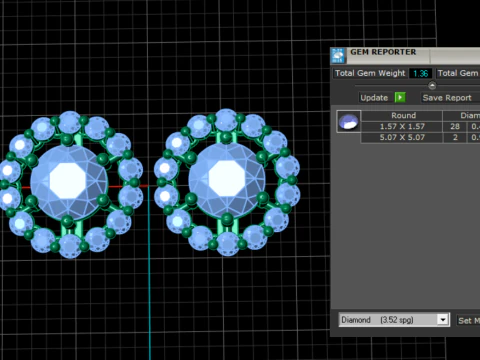Select the left earring's center stone
Image resolution: width=480 pixels, height=360 pixels.
pyautogui.click(x=68, y=182)
